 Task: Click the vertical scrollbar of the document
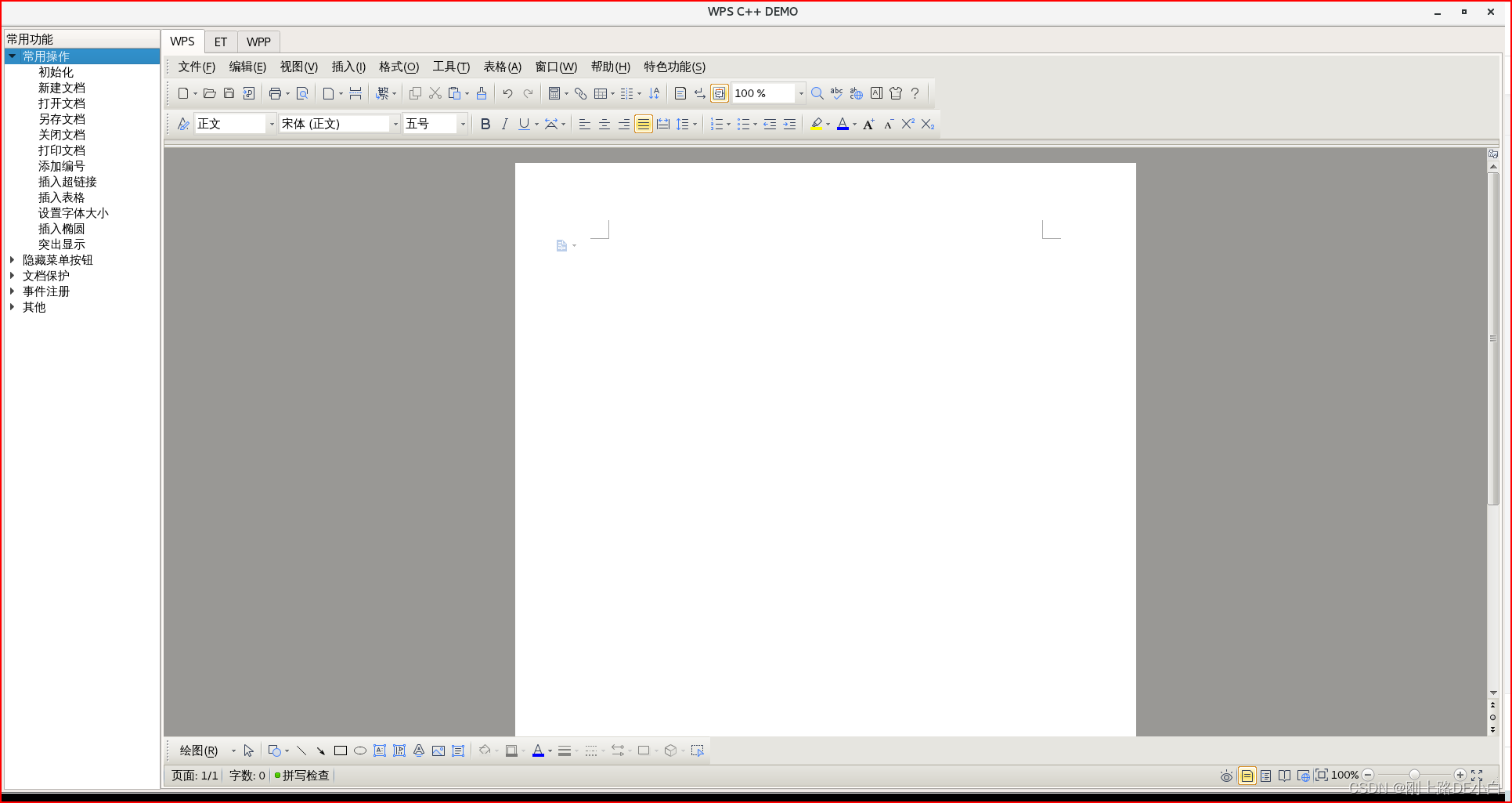click(x=1493, y=338)
